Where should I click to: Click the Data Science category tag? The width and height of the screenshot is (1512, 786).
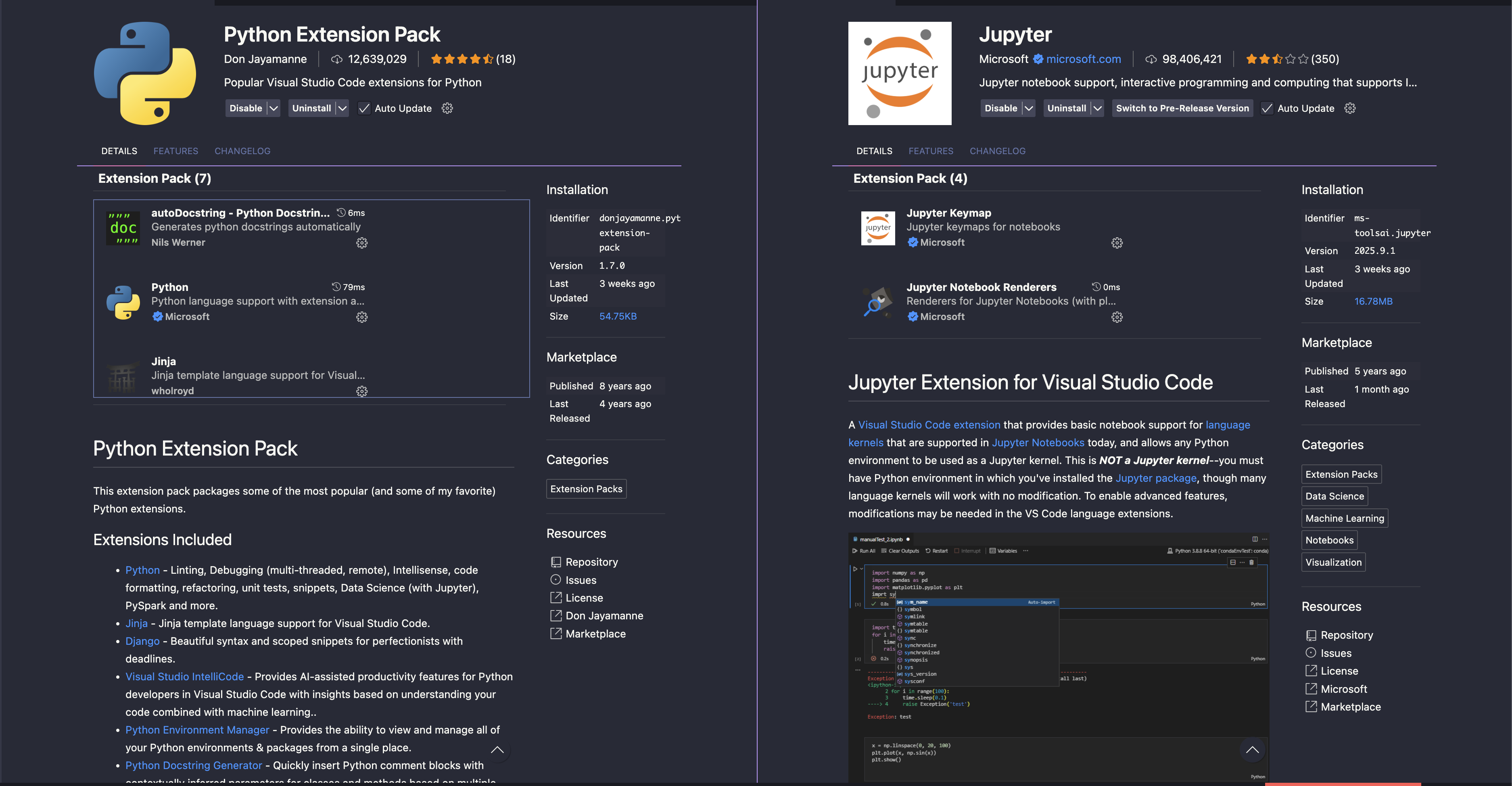1334,496
